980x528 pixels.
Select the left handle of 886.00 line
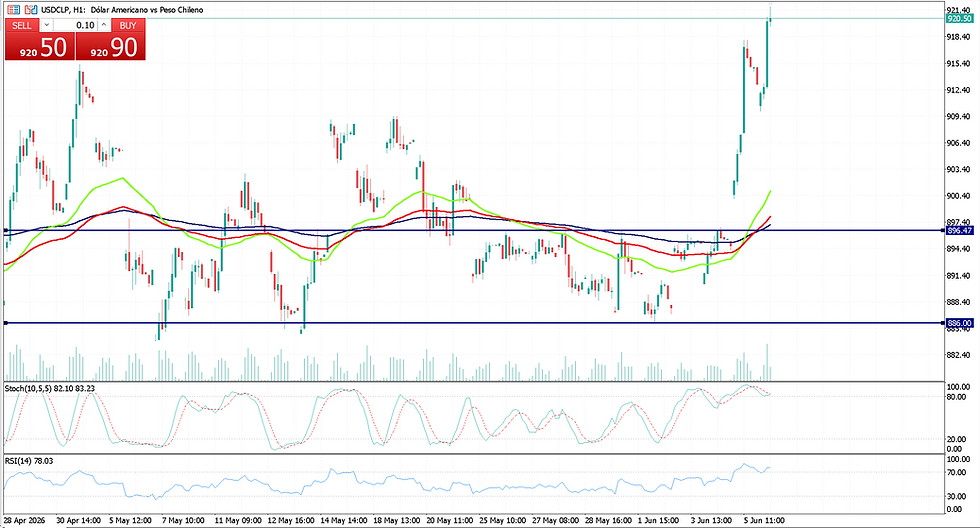(6, 323)
